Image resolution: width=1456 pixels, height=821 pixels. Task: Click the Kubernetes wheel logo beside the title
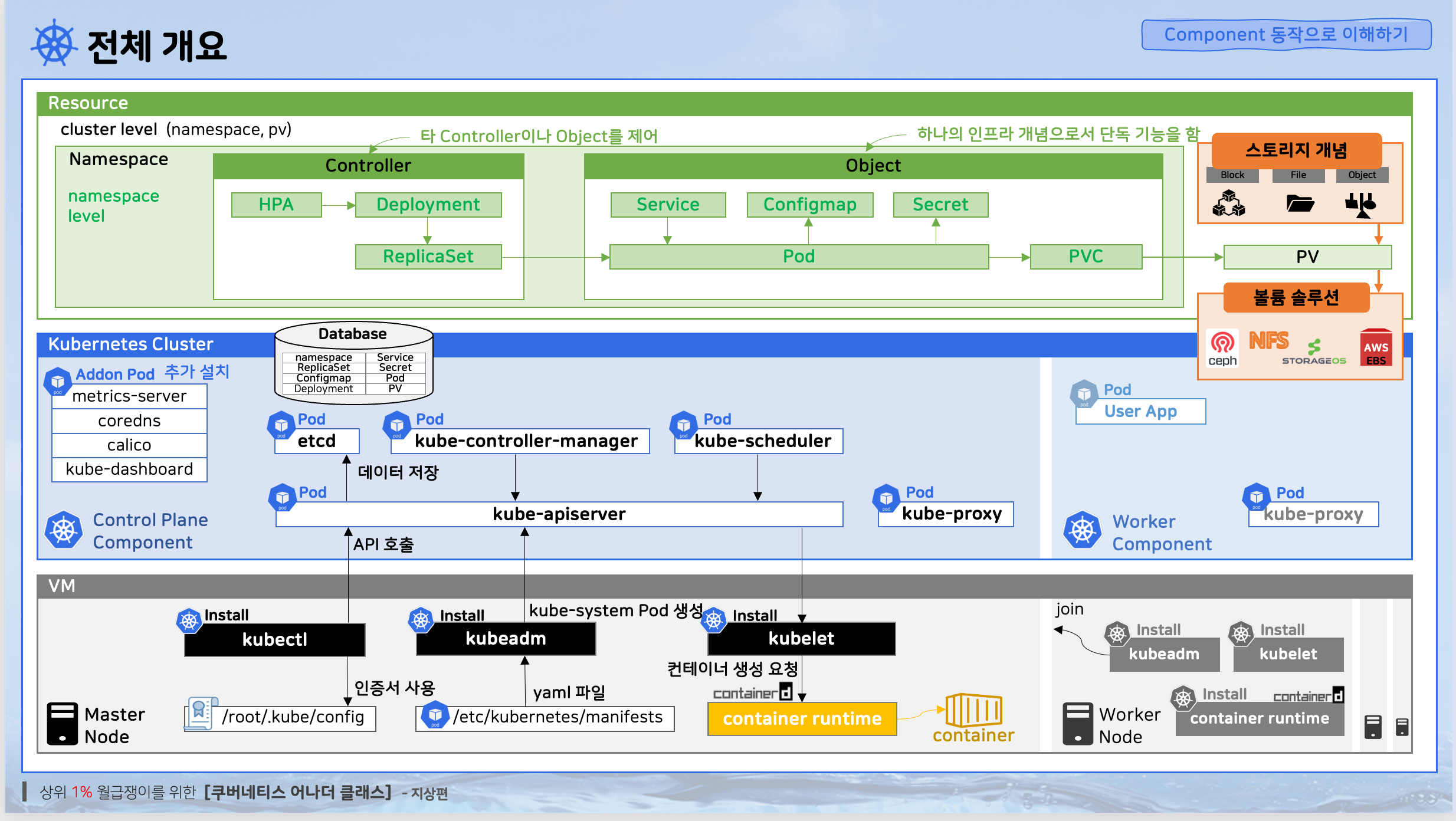point(54,42)
